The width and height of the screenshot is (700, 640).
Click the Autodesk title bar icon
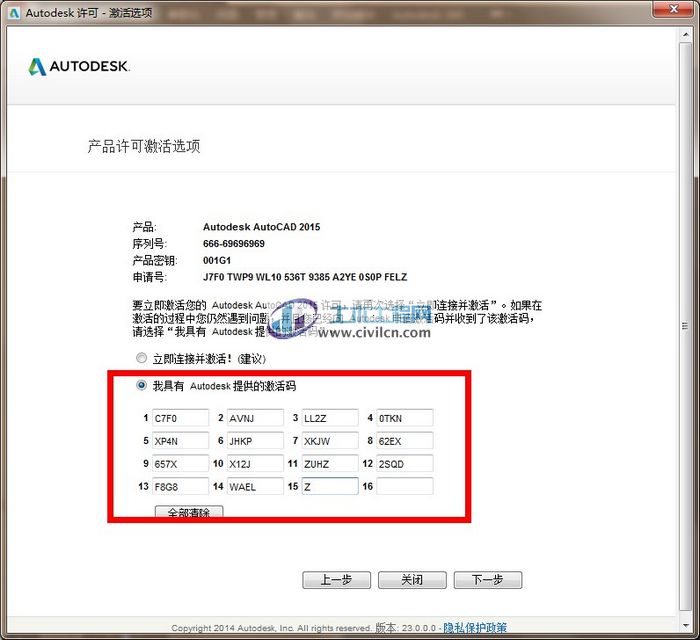[x=14, y=13]
